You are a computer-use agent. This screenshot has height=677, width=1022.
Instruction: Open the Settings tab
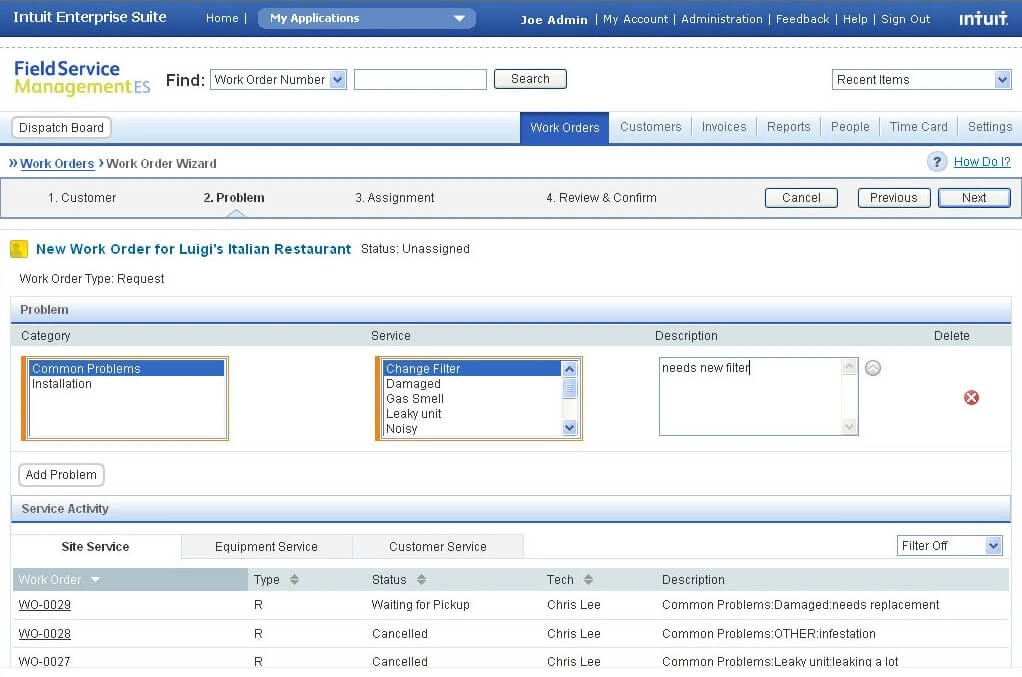click(989, 127)
